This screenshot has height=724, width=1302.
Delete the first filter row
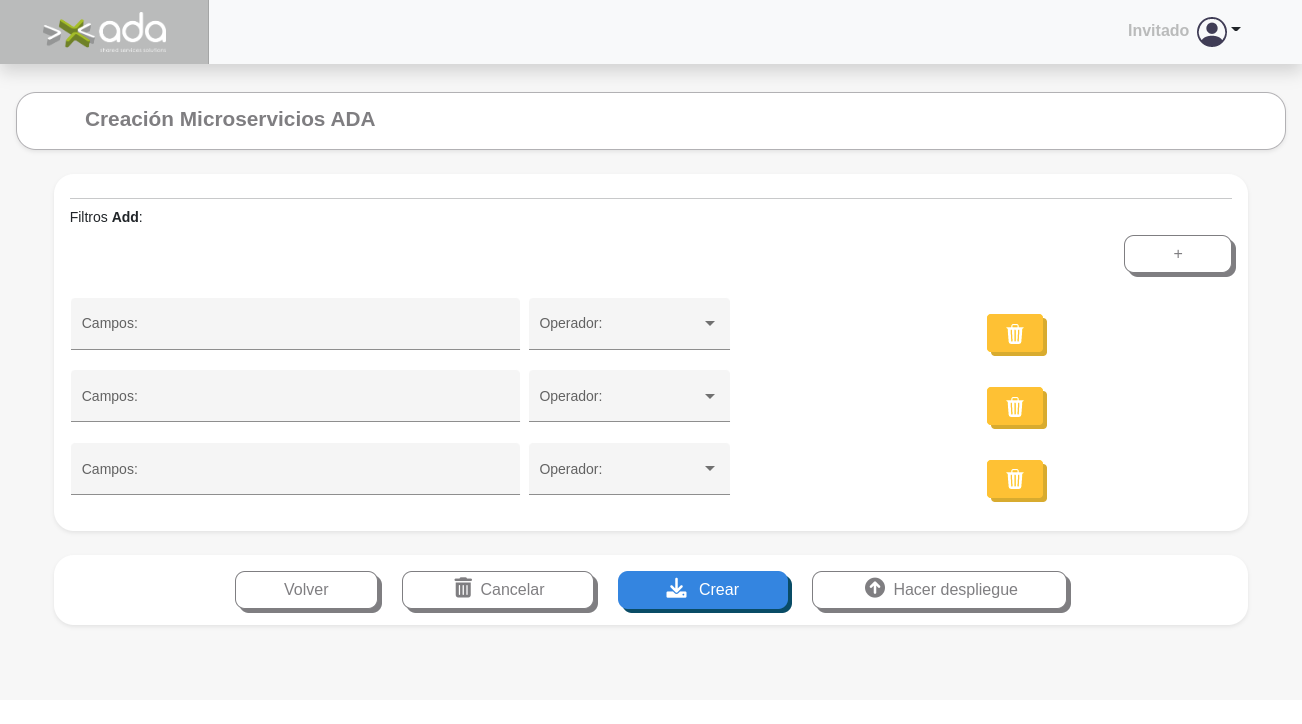1015,334
